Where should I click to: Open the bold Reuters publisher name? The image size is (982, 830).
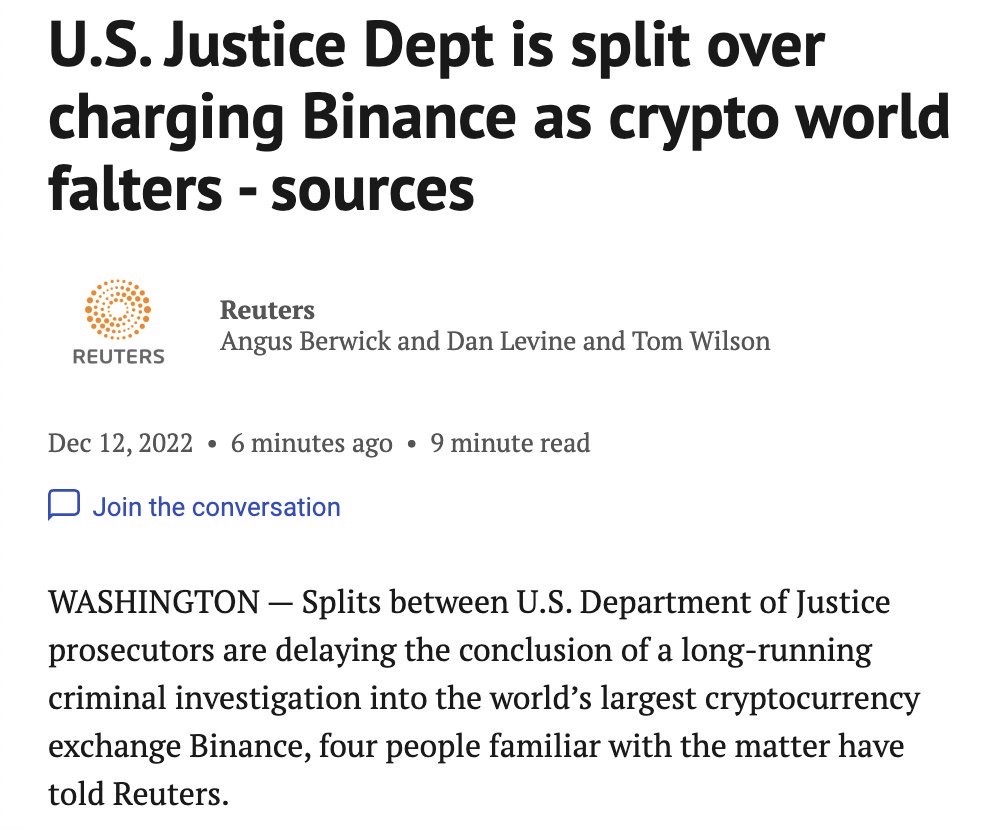point(267,310)
